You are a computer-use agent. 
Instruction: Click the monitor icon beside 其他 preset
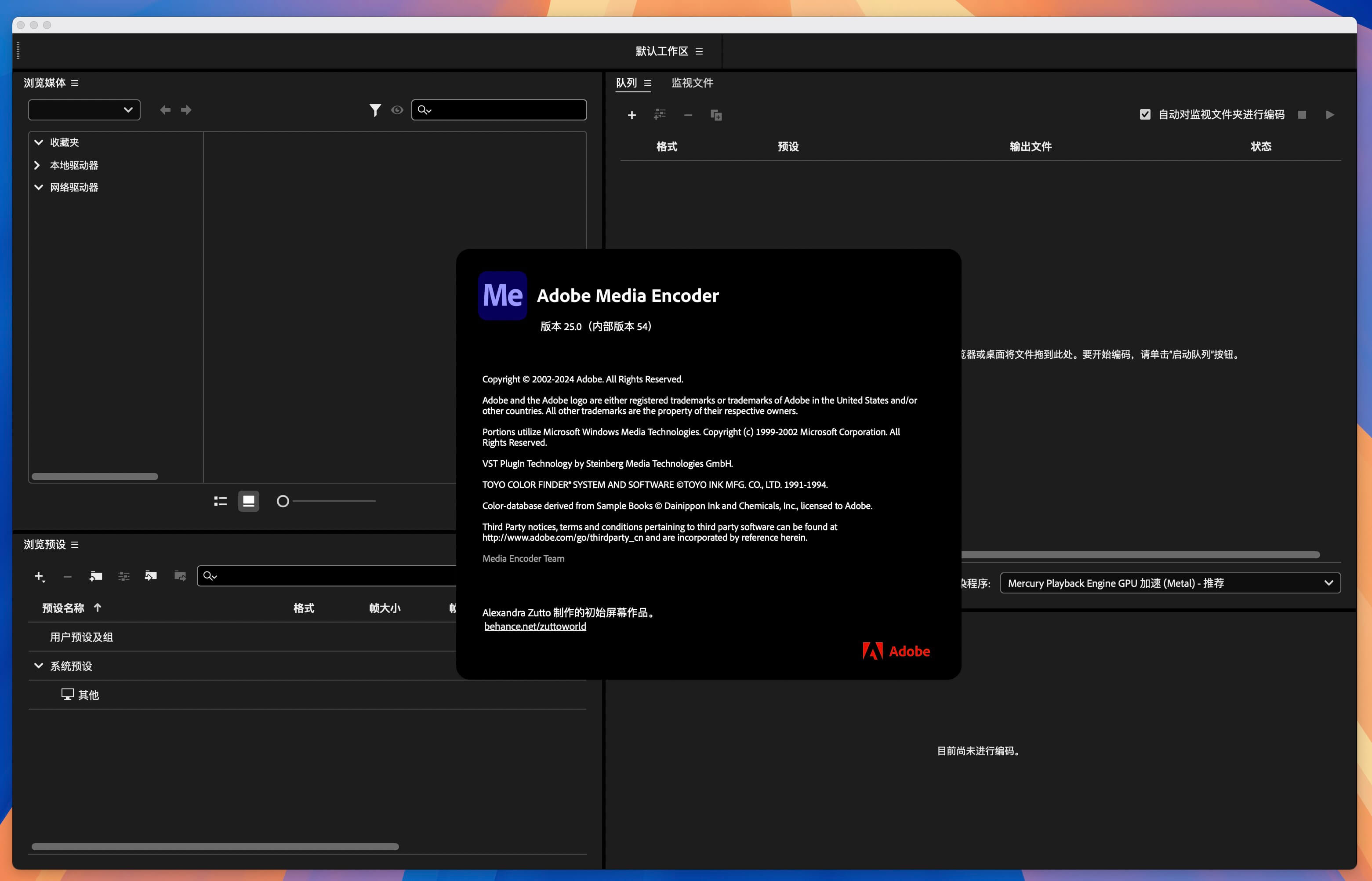click(x=68, y=695)
